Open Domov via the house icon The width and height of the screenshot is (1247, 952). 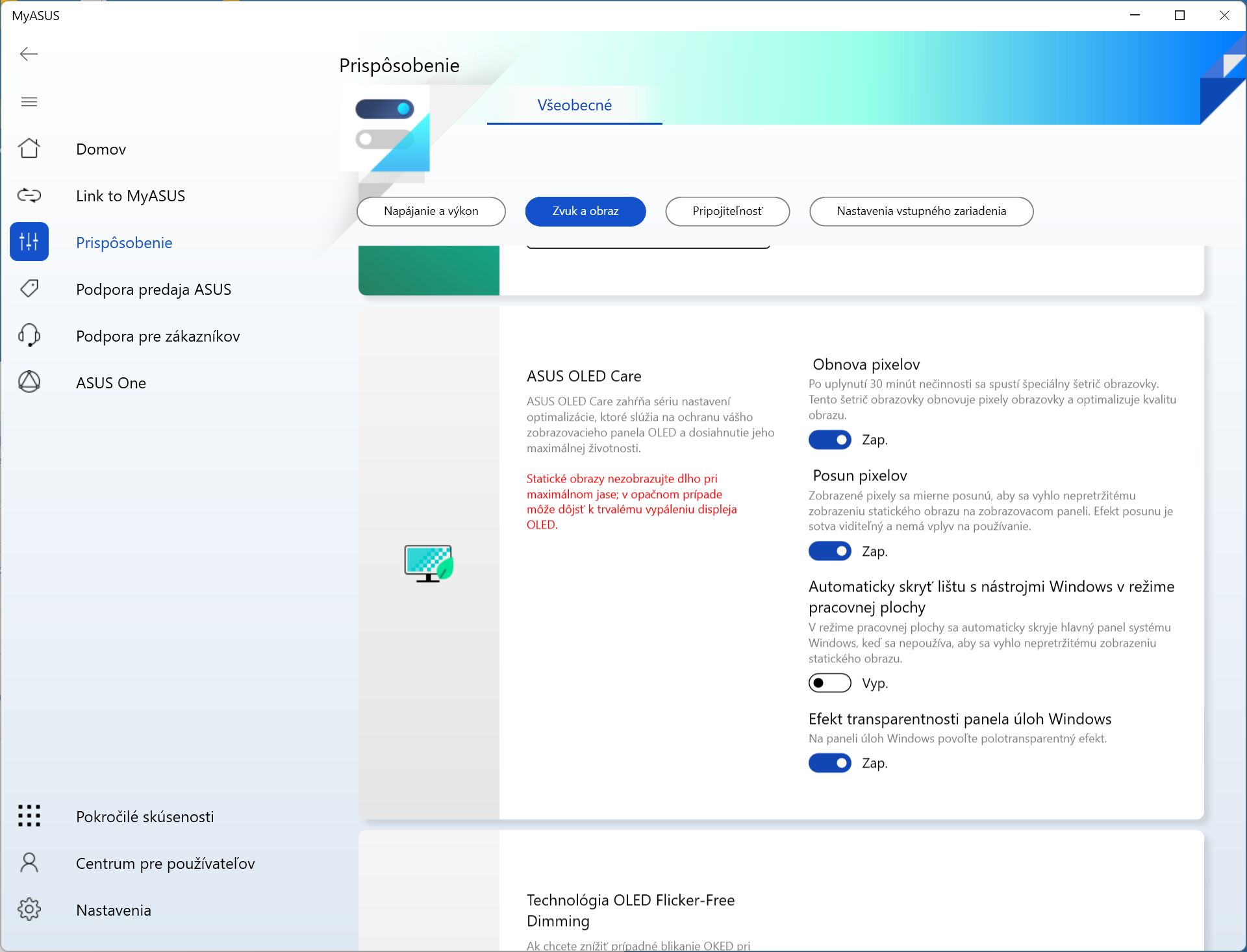click(x=29, y=149)
